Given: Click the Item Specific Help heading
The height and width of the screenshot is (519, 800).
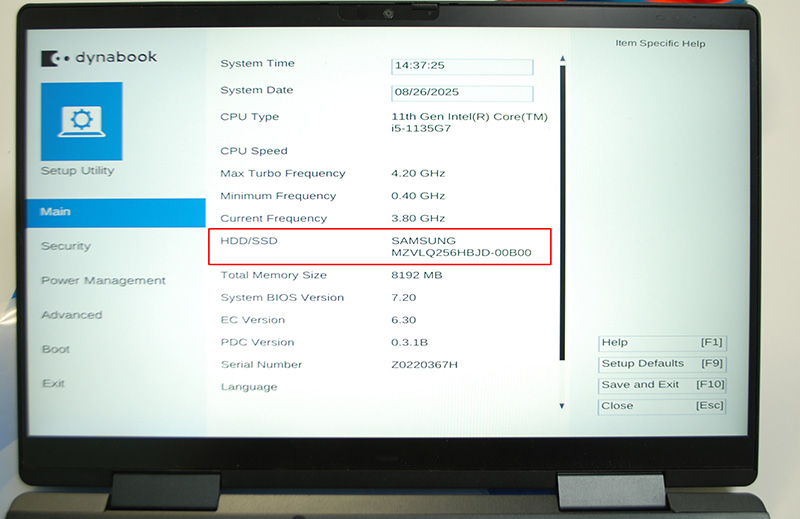Looking at the screenshot, I should click(659, 44).
